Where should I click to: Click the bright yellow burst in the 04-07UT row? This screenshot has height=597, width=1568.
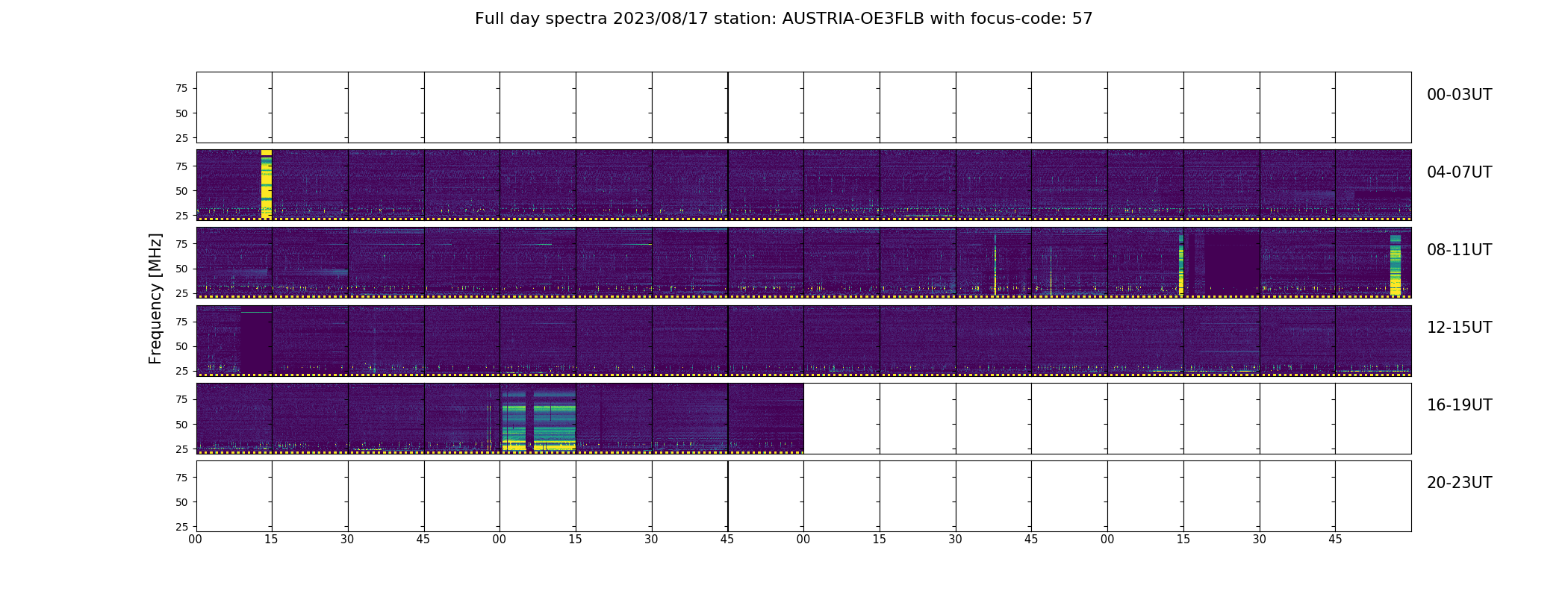pos(267,184)
